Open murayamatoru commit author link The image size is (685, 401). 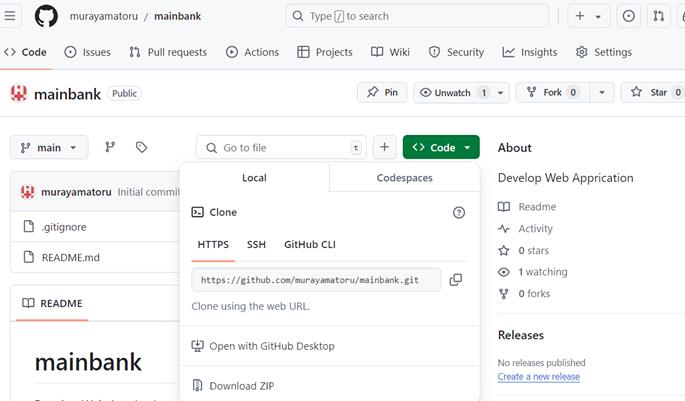click(x=76, y=192)
